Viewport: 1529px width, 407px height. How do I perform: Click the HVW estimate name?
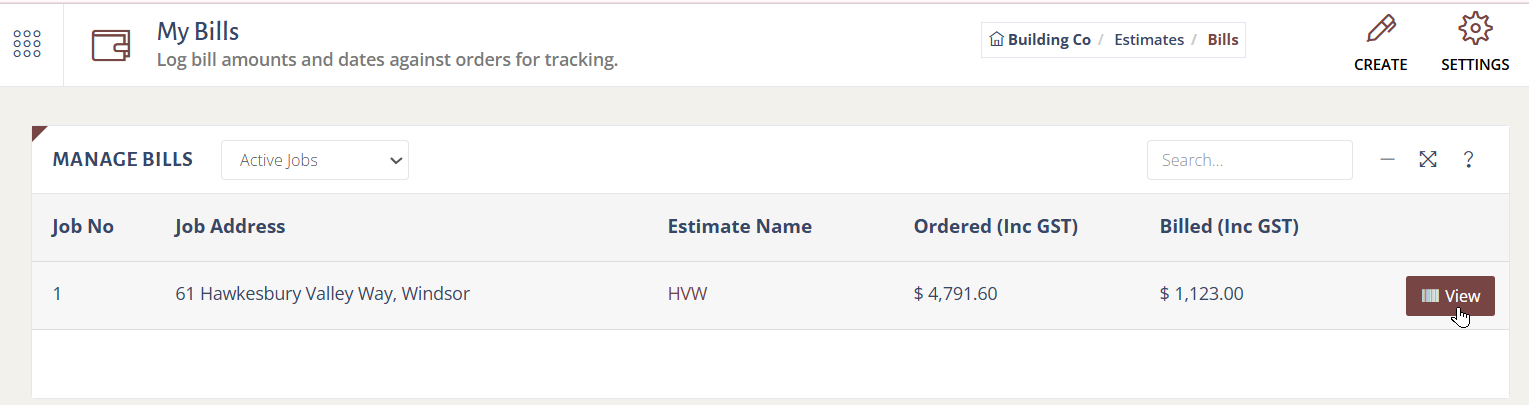pos(687,295)
